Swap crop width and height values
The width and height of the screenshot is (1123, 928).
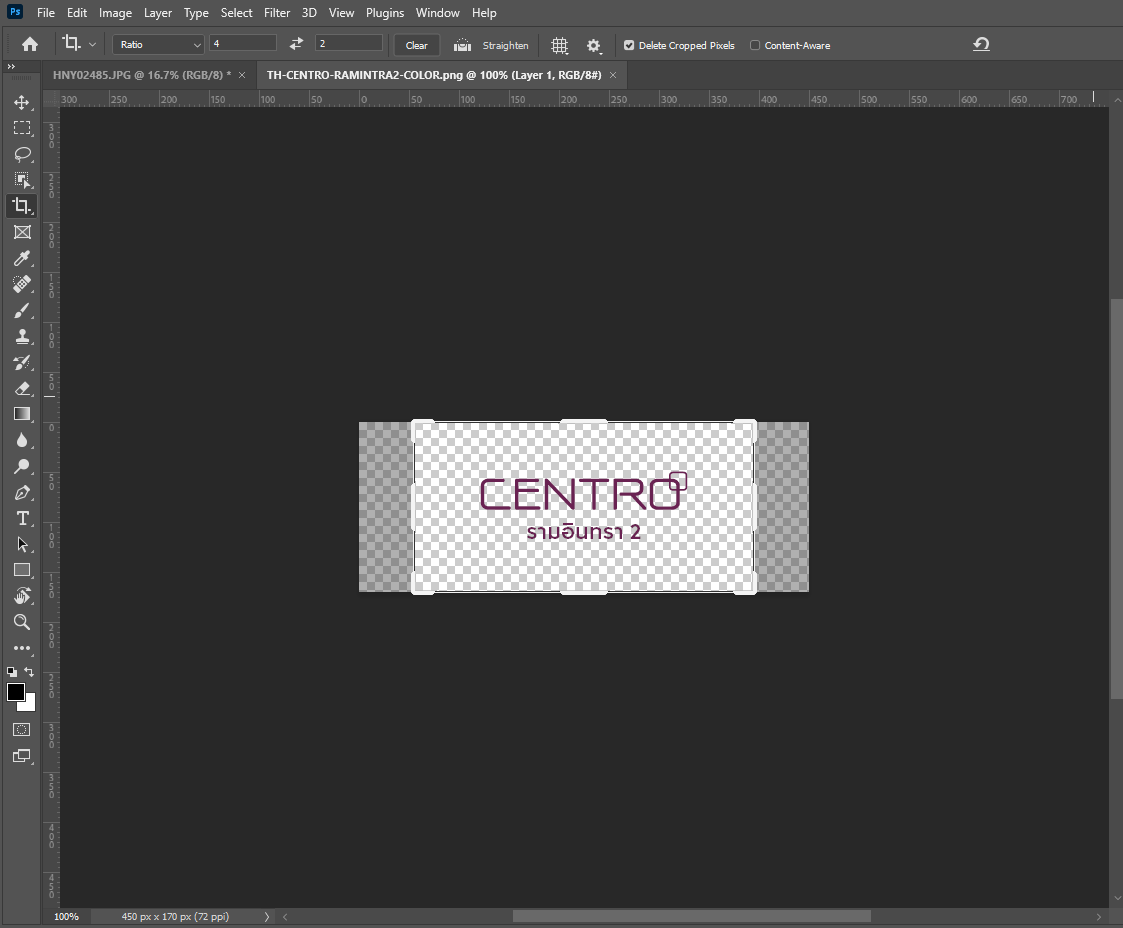296,44
